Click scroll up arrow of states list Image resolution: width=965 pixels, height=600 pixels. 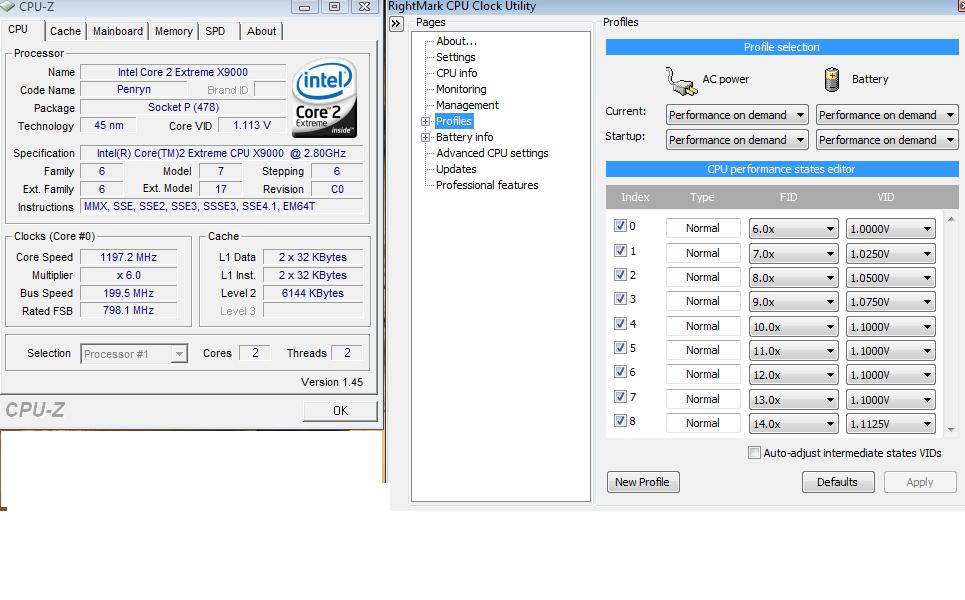pos(951,219)
